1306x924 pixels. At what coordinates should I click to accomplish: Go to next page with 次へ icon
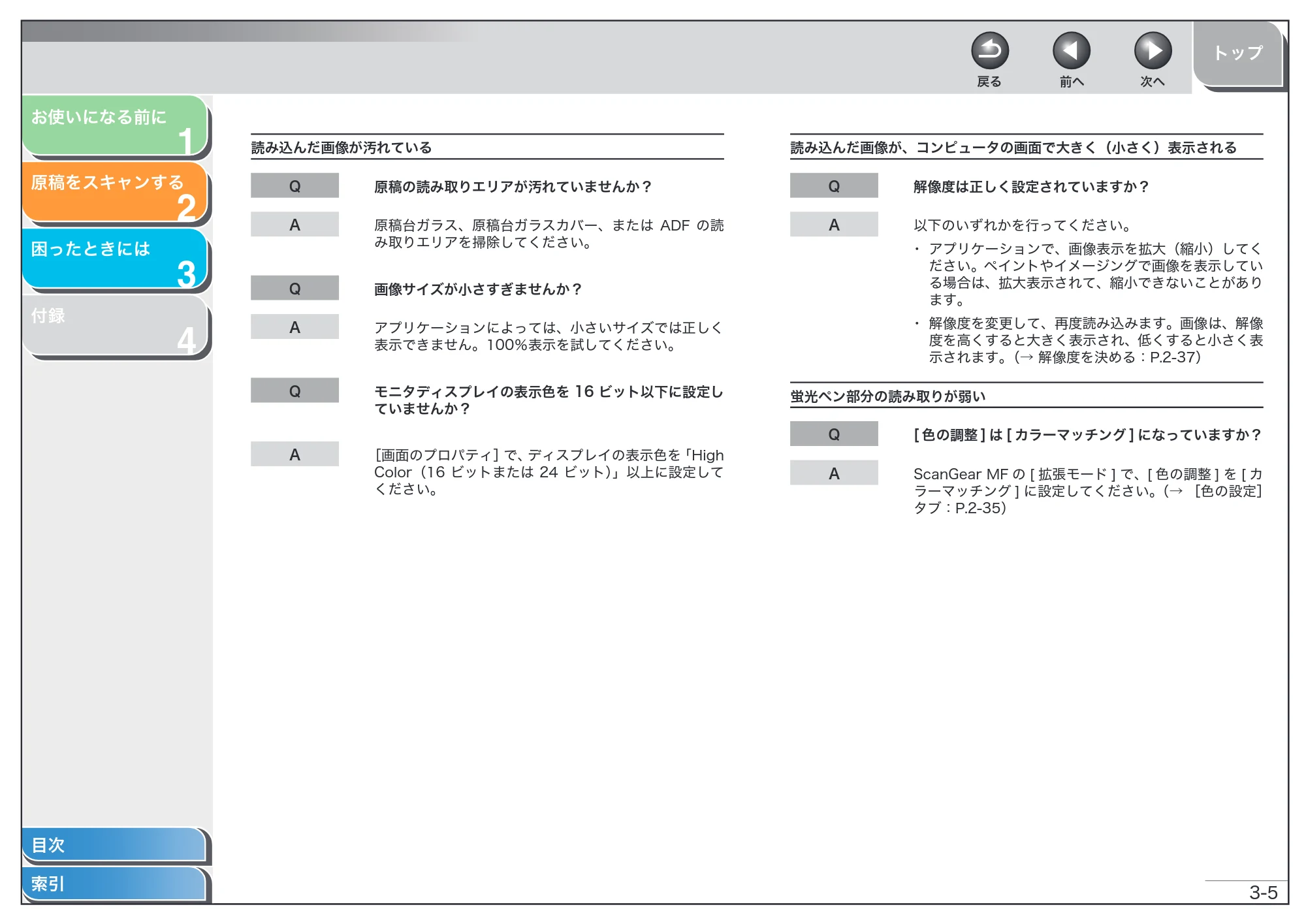(1153, 51)
